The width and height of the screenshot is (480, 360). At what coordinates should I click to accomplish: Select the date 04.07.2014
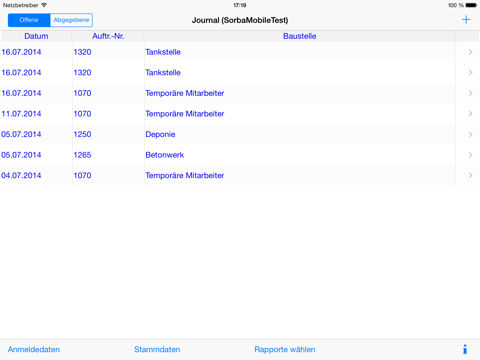pyautogui.click(x=21, y=176)
